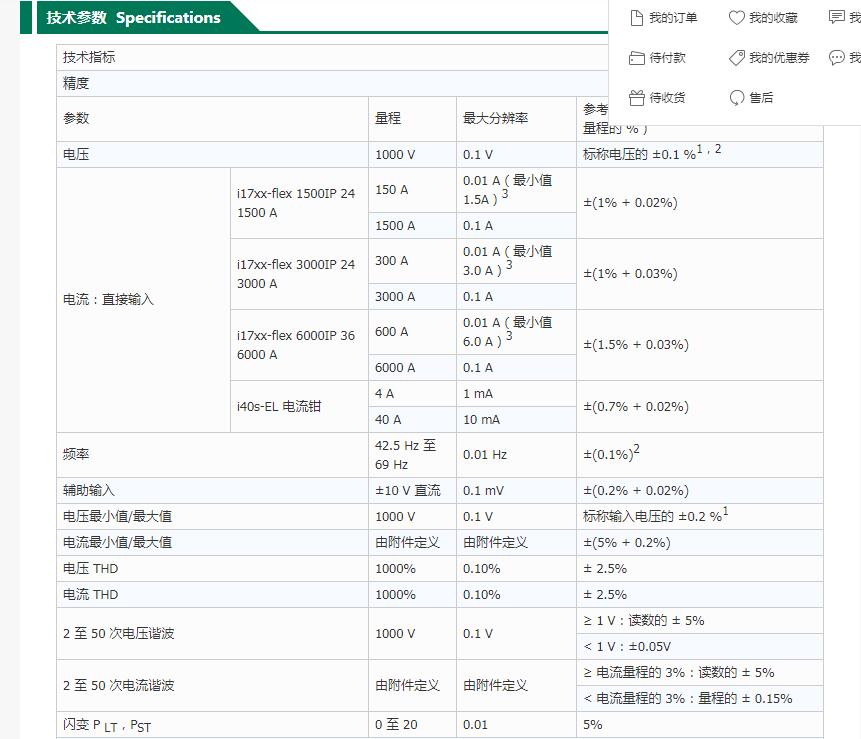Open the 我的优惠券 text link
The image size is (861, 739).
coord(779,58)
